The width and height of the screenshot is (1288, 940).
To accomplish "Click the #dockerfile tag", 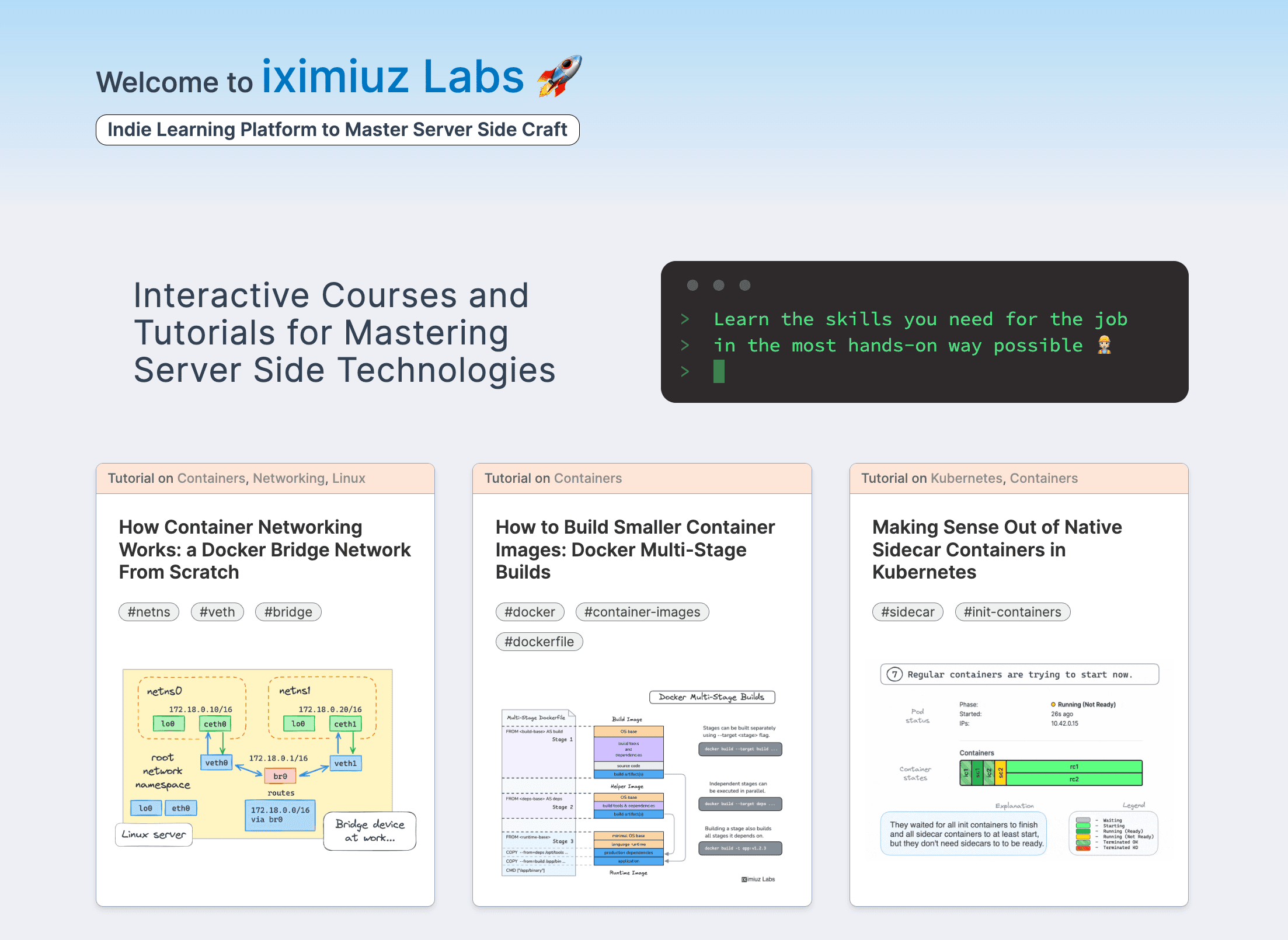I will coord(539,641).
